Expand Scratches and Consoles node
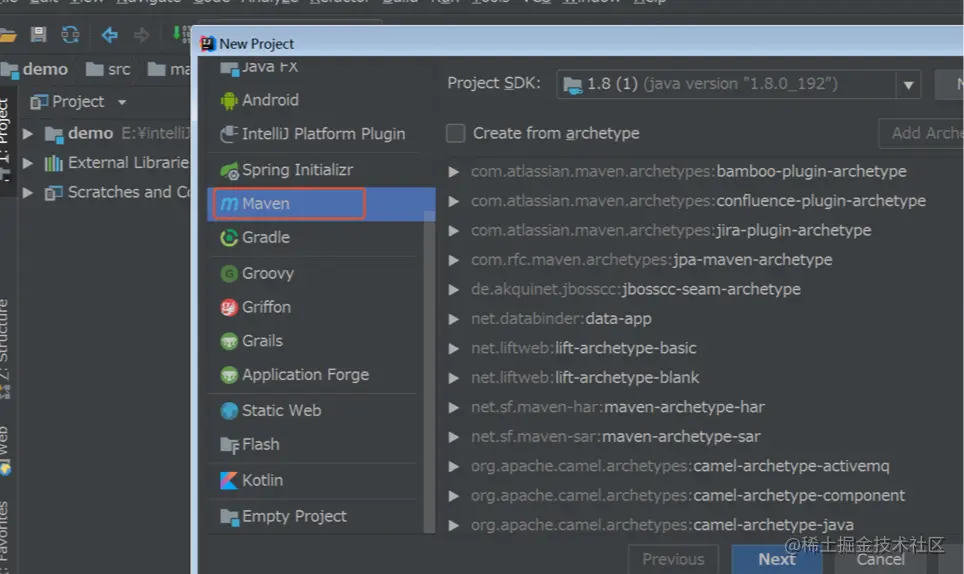 click(28, 192)
